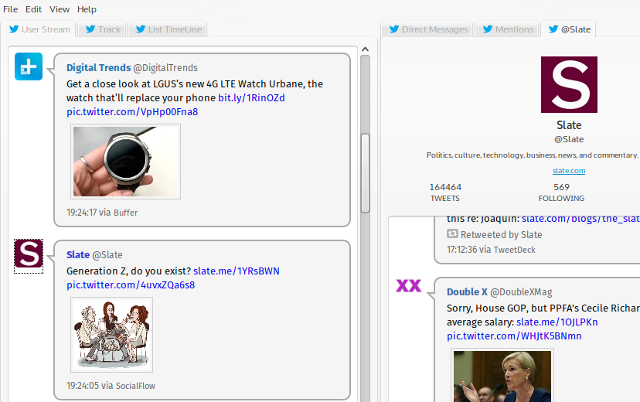Click the @Slate handle under profile name
Image resolution: width=640 pixels, height=402 pixels.
(x=569, y=139)
